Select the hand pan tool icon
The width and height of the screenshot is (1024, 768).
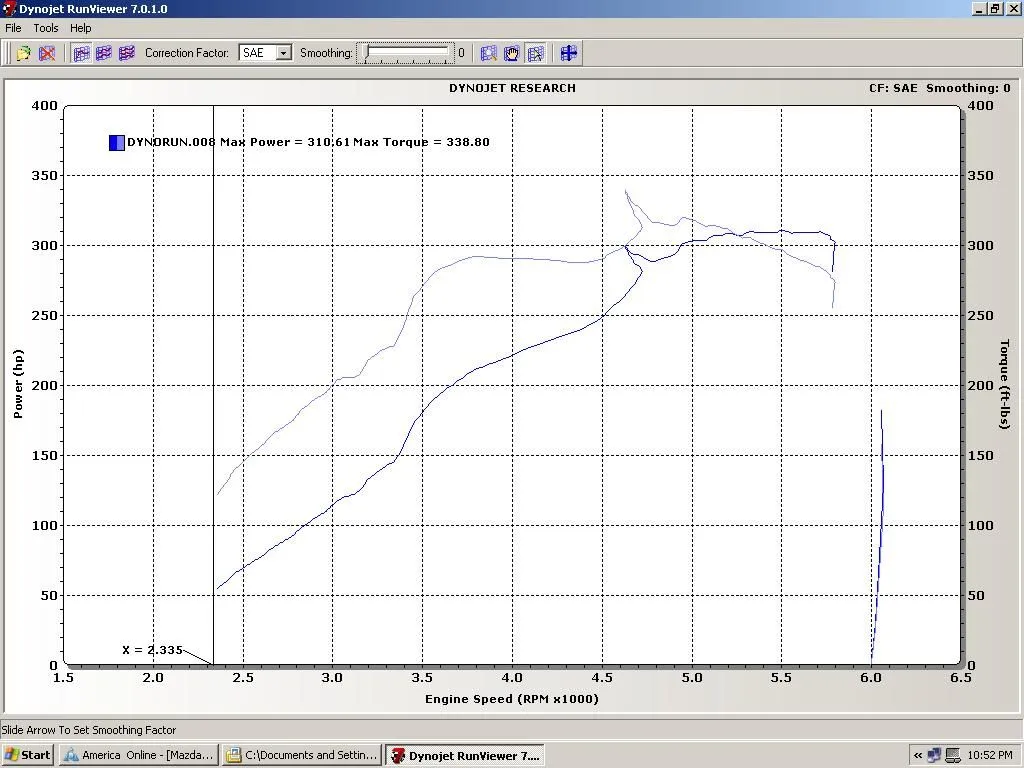(512, 53)
